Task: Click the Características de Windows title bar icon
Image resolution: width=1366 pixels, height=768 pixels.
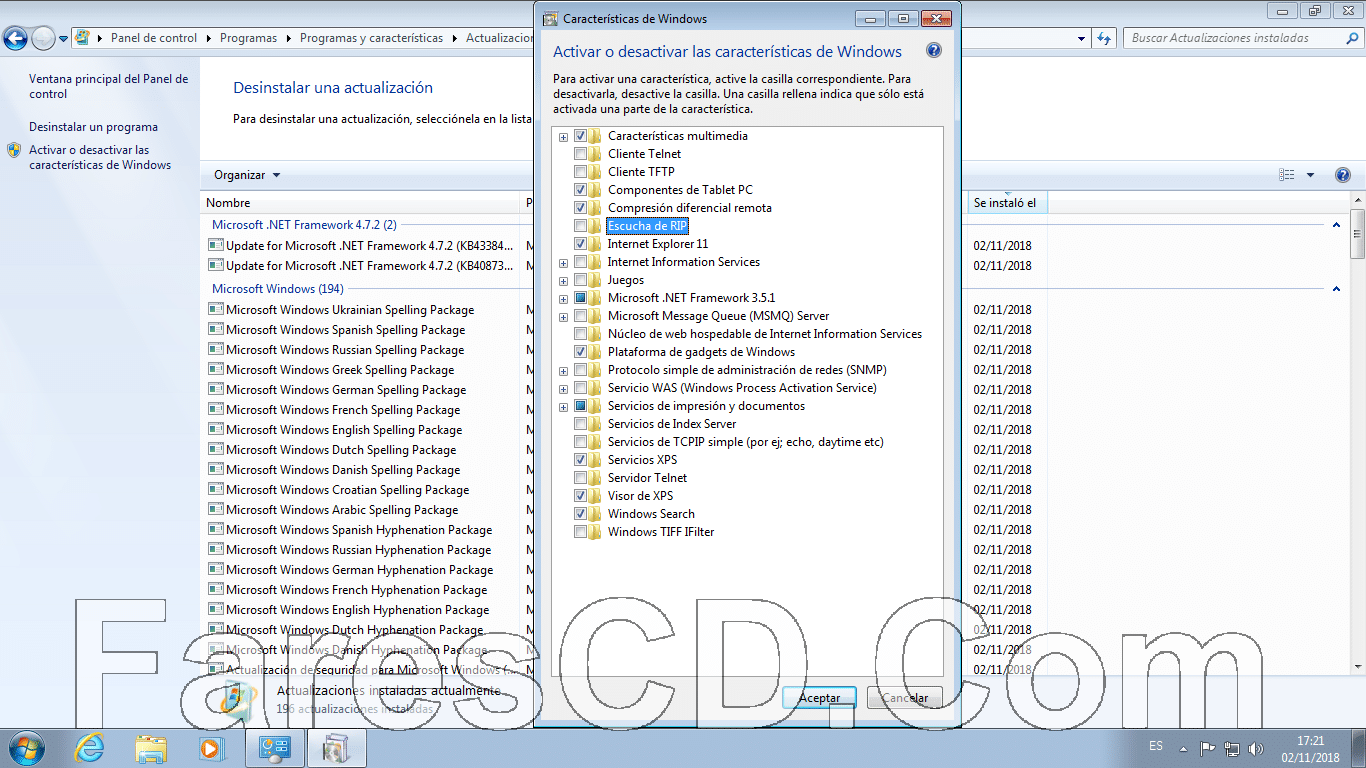Action: click(550, 18)
